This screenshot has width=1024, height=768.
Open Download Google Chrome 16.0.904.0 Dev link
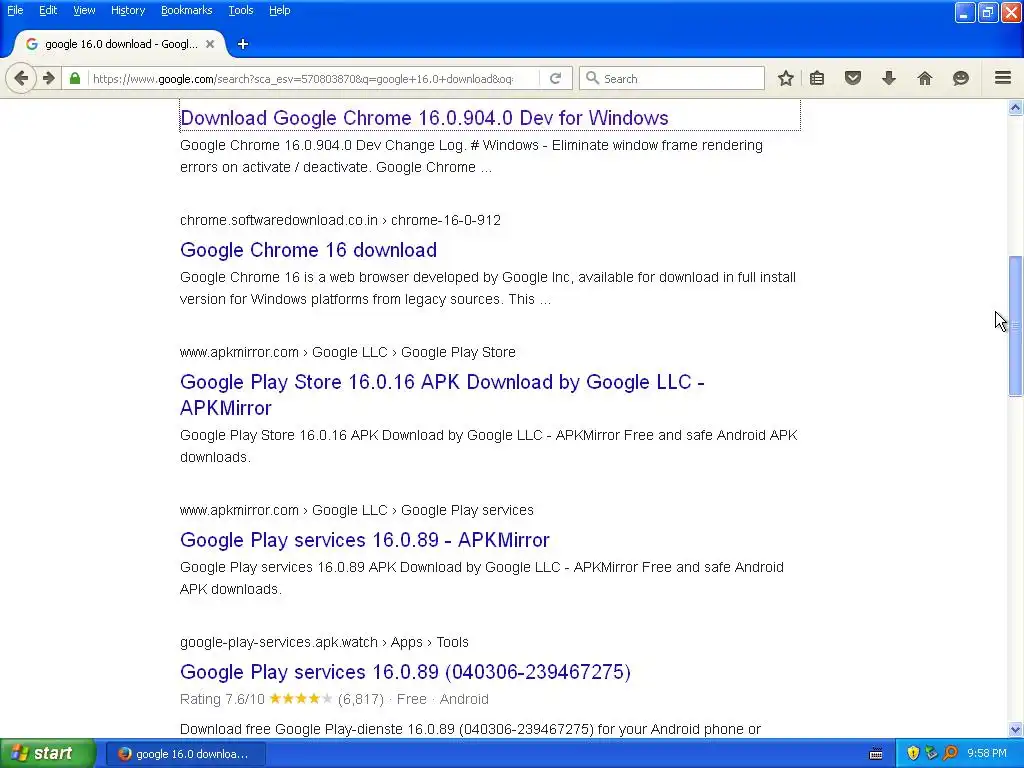coord(424,118)
